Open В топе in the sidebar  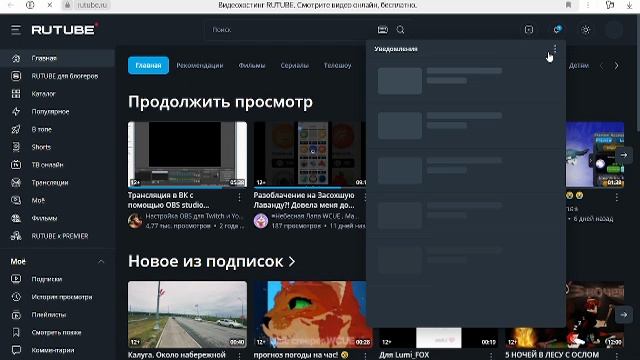click(57, 129)
